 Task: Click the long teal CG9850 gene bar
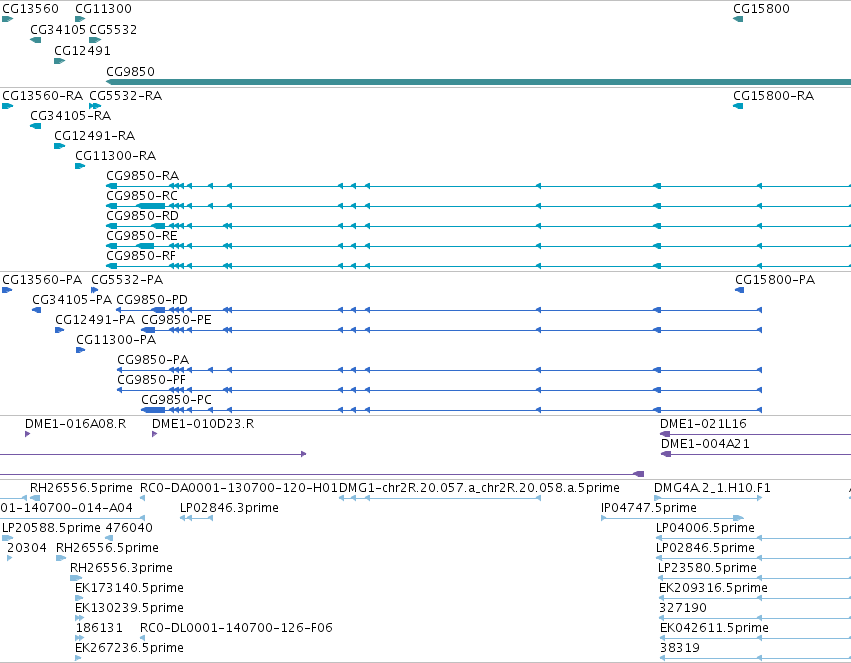click(479, 82)
